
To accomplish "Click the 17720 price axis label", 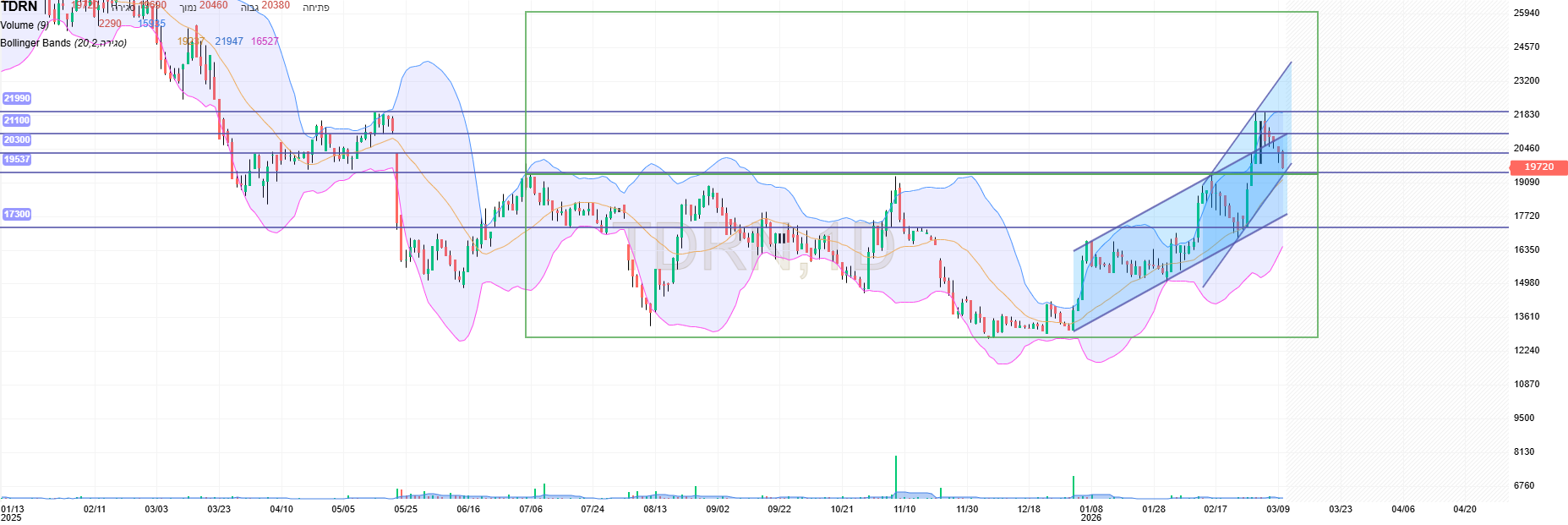I will 1527,216.
